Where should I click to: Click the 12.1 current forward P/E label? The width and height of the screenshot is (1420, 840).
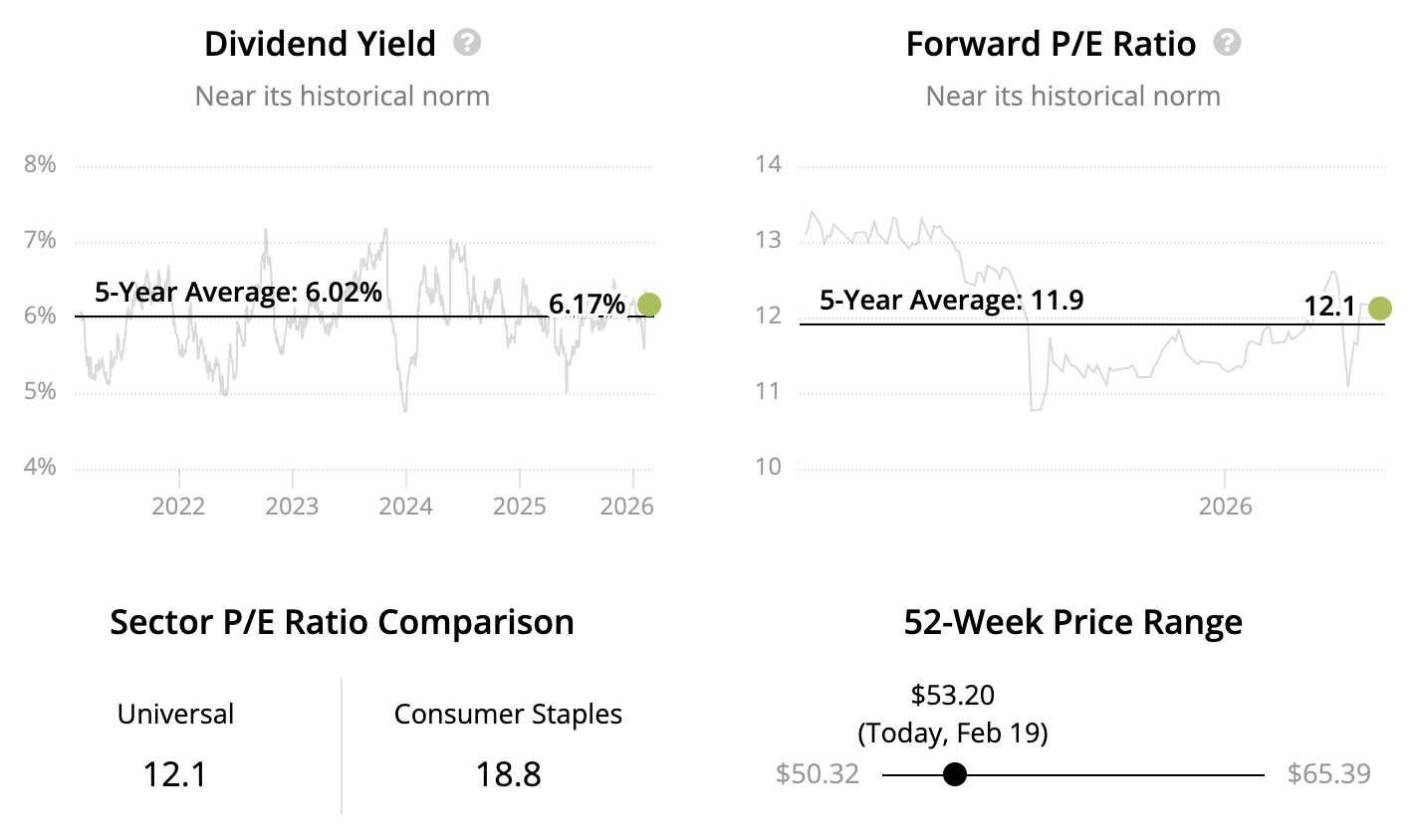[1329, 306]
